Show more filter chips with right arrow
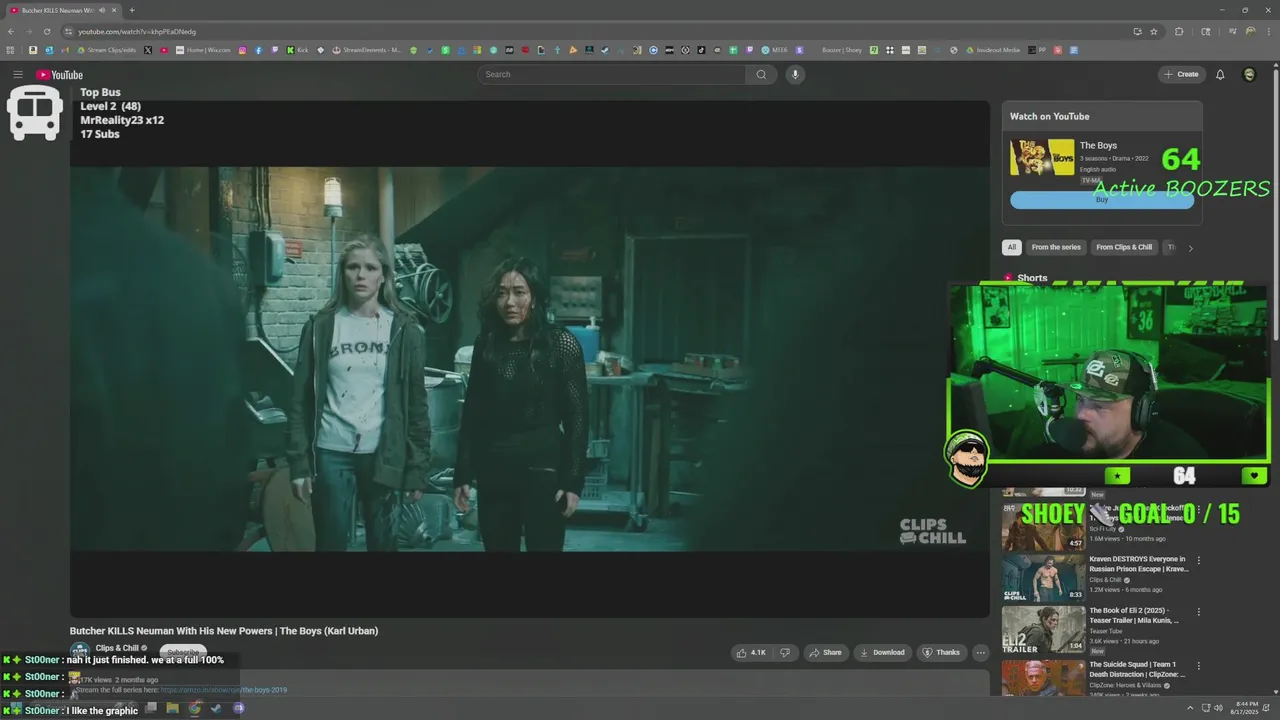The image size is (1280, 720). (1190, 248)
